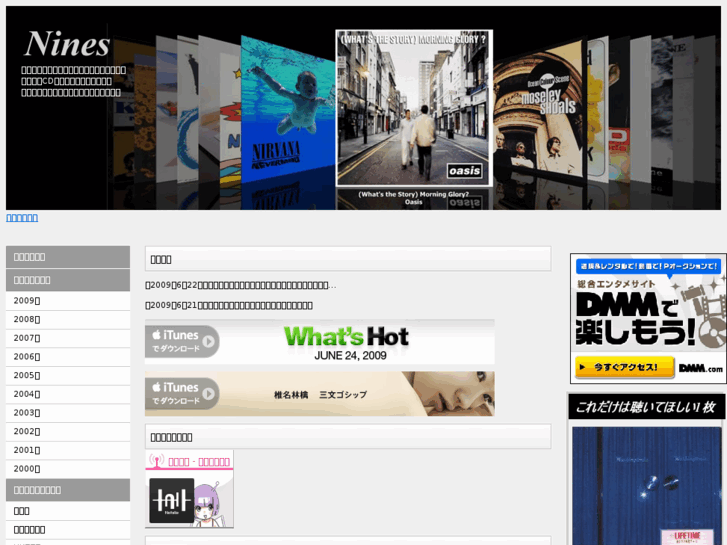Image resolution: width=727 pixels, height=545 pixels.
Task: Open the DMM advertisement banner
Action: [648, 318]
